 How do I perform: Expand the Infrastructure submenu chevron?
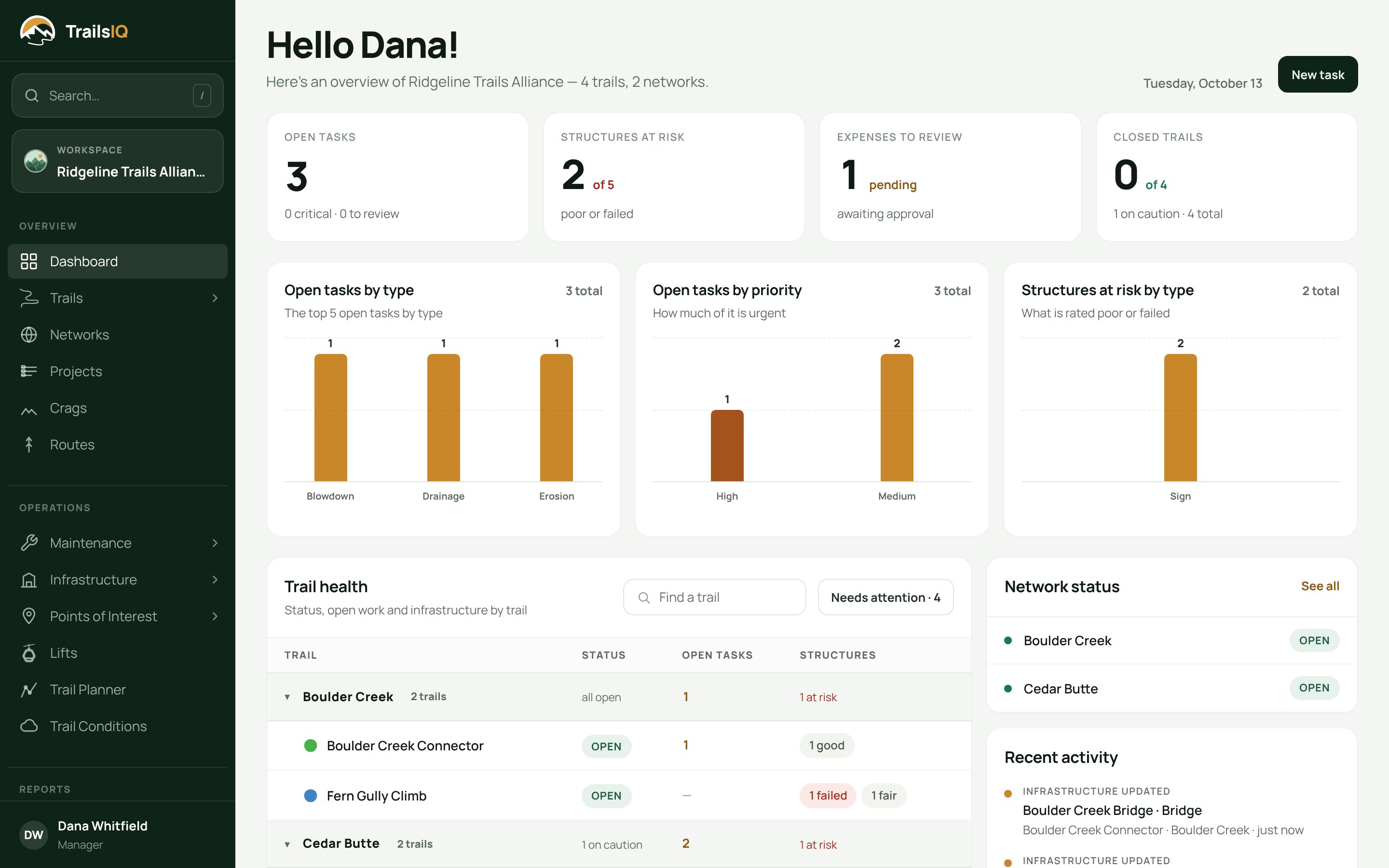point(215,580)
